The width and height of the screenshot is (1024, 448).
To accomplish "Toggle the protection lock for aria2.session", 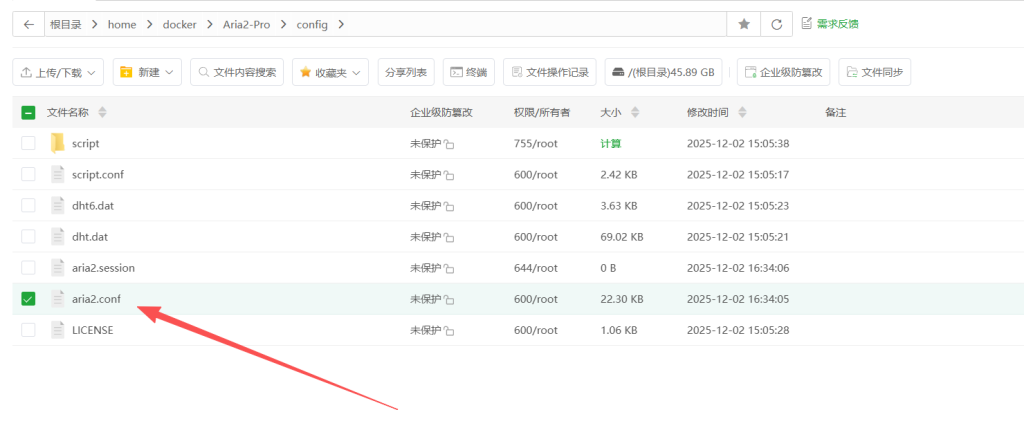I will coord(449,268).
